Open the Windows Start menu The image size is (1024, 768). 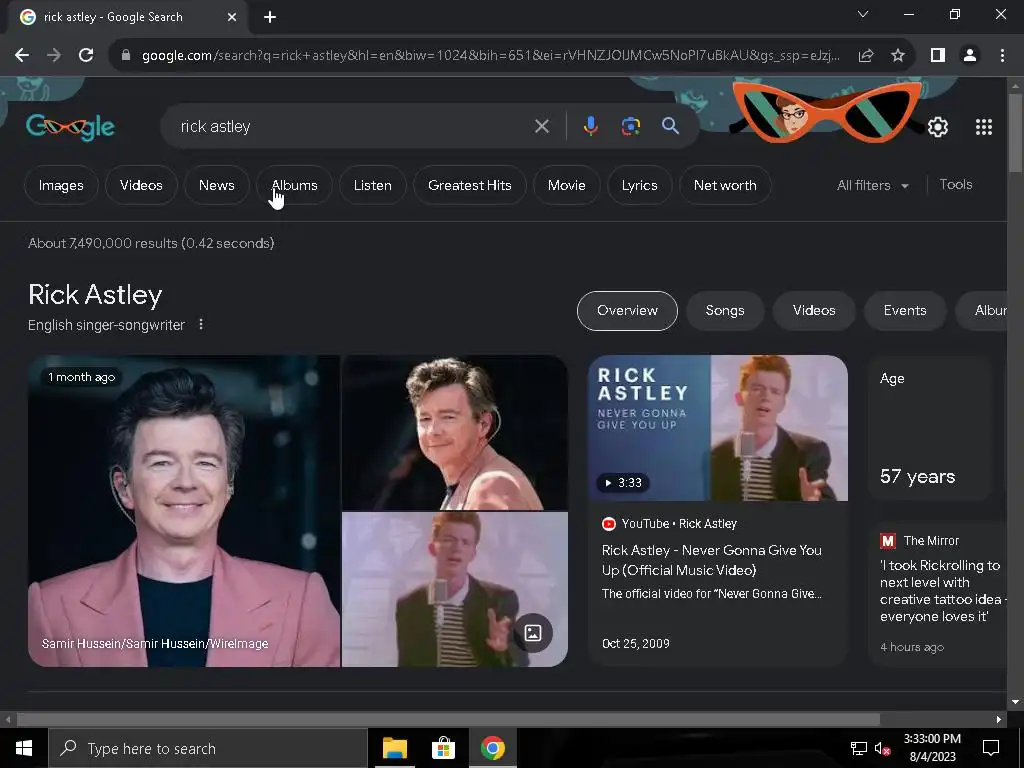pos(24,748)
